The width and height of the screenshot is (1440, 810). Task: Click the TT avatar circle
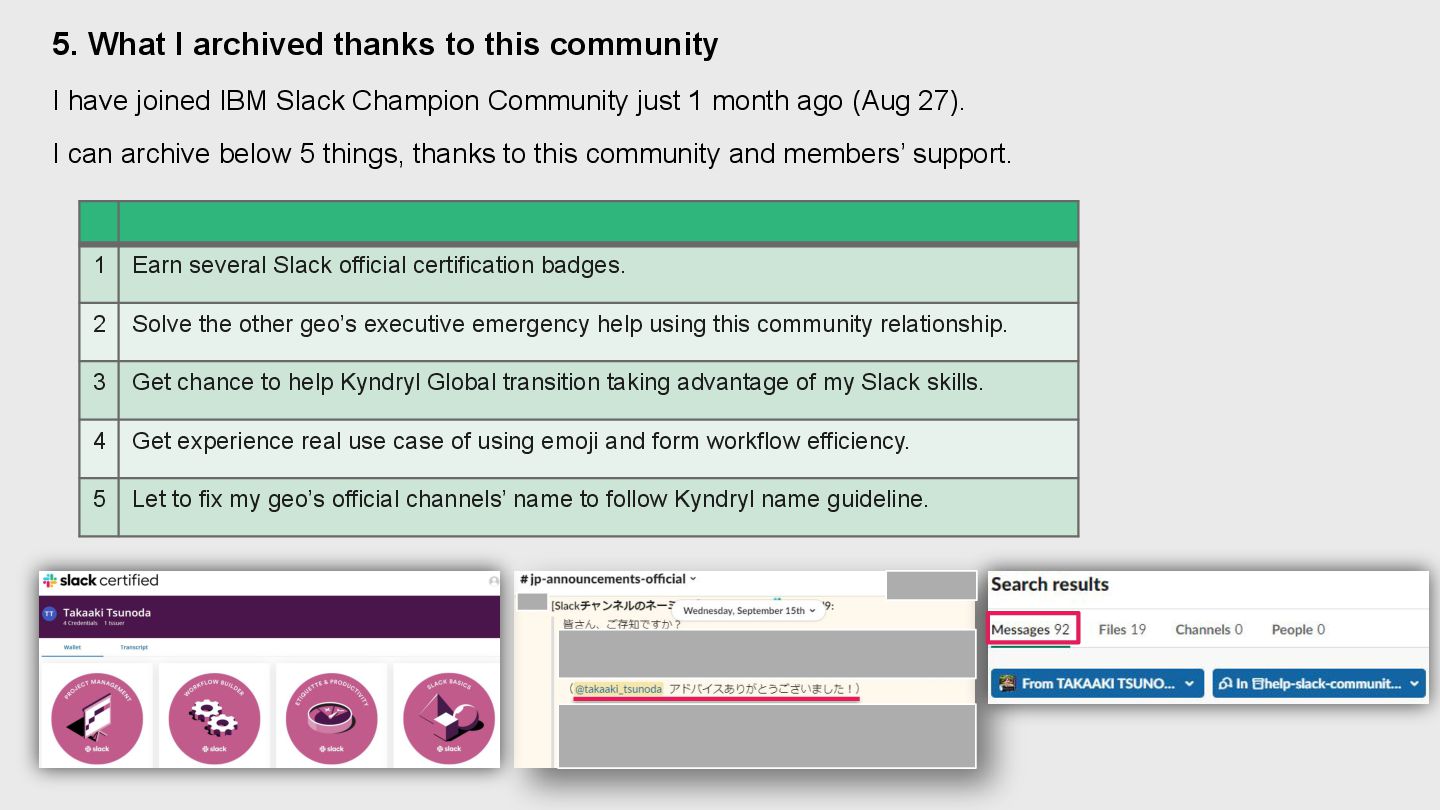[x=50, y=614]
